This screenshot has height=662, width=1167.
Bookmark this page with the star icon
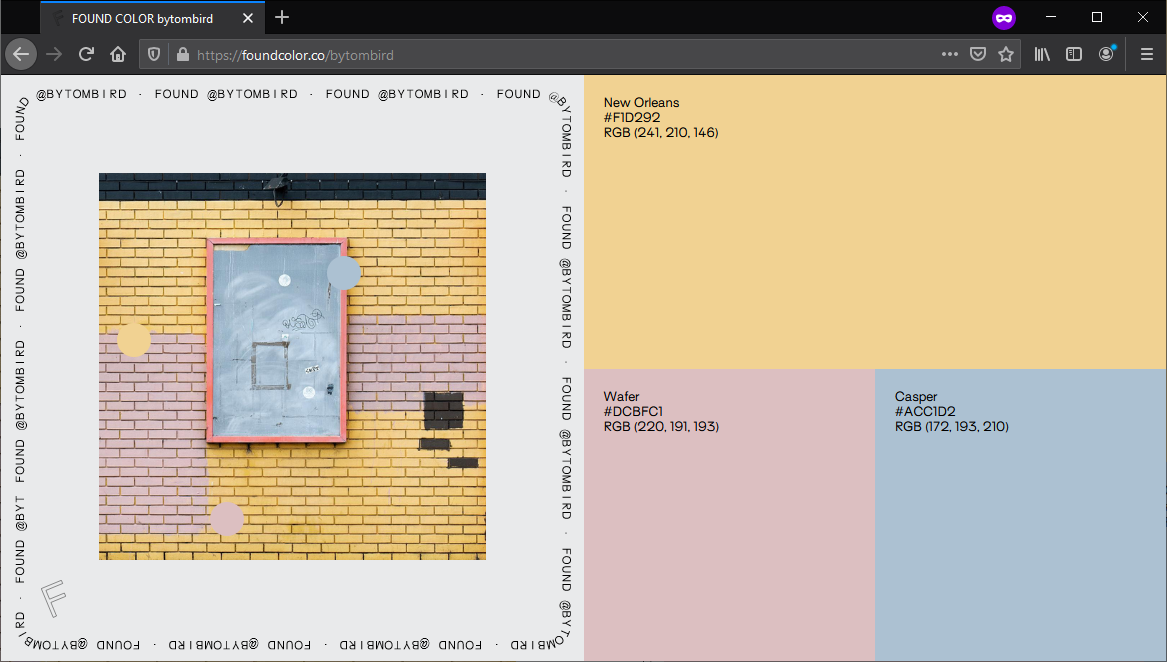1006,55
